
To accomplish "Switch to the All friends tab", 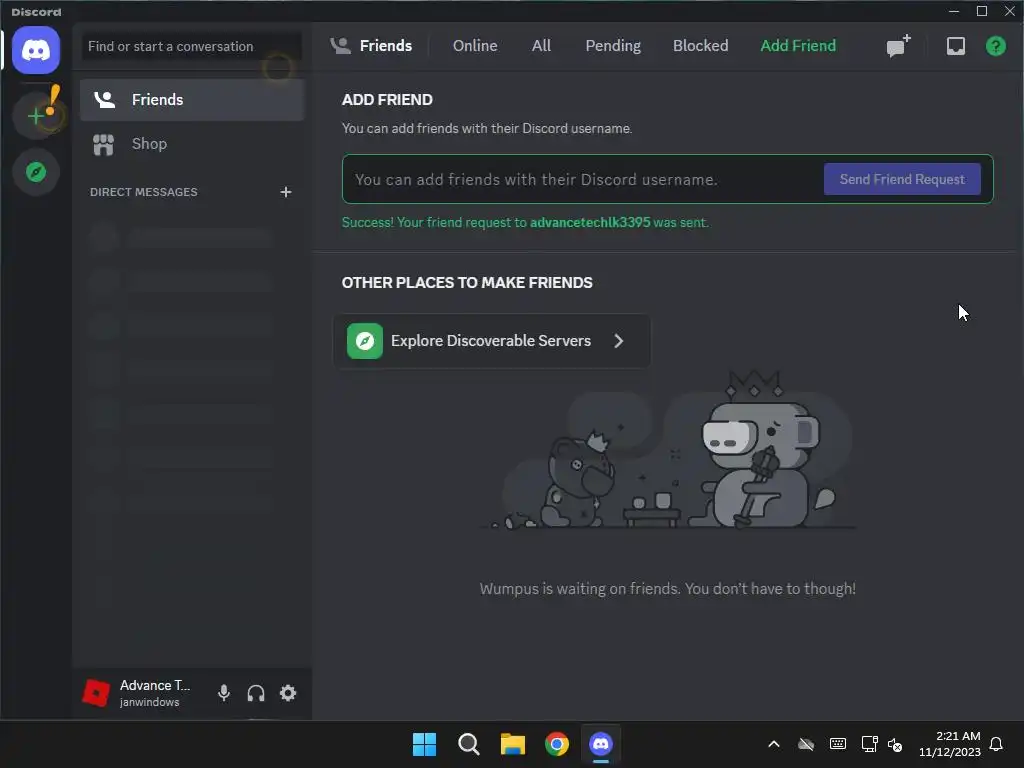I will point(541,46).
